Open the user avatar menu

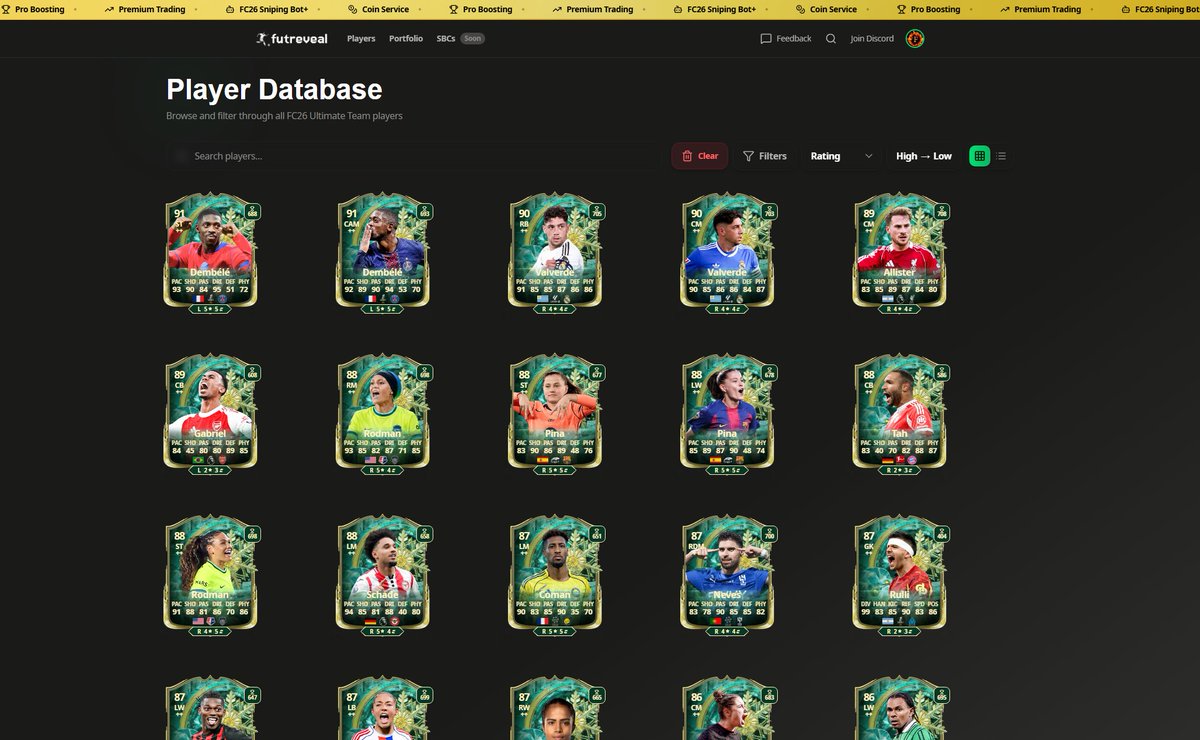[914, 39]
